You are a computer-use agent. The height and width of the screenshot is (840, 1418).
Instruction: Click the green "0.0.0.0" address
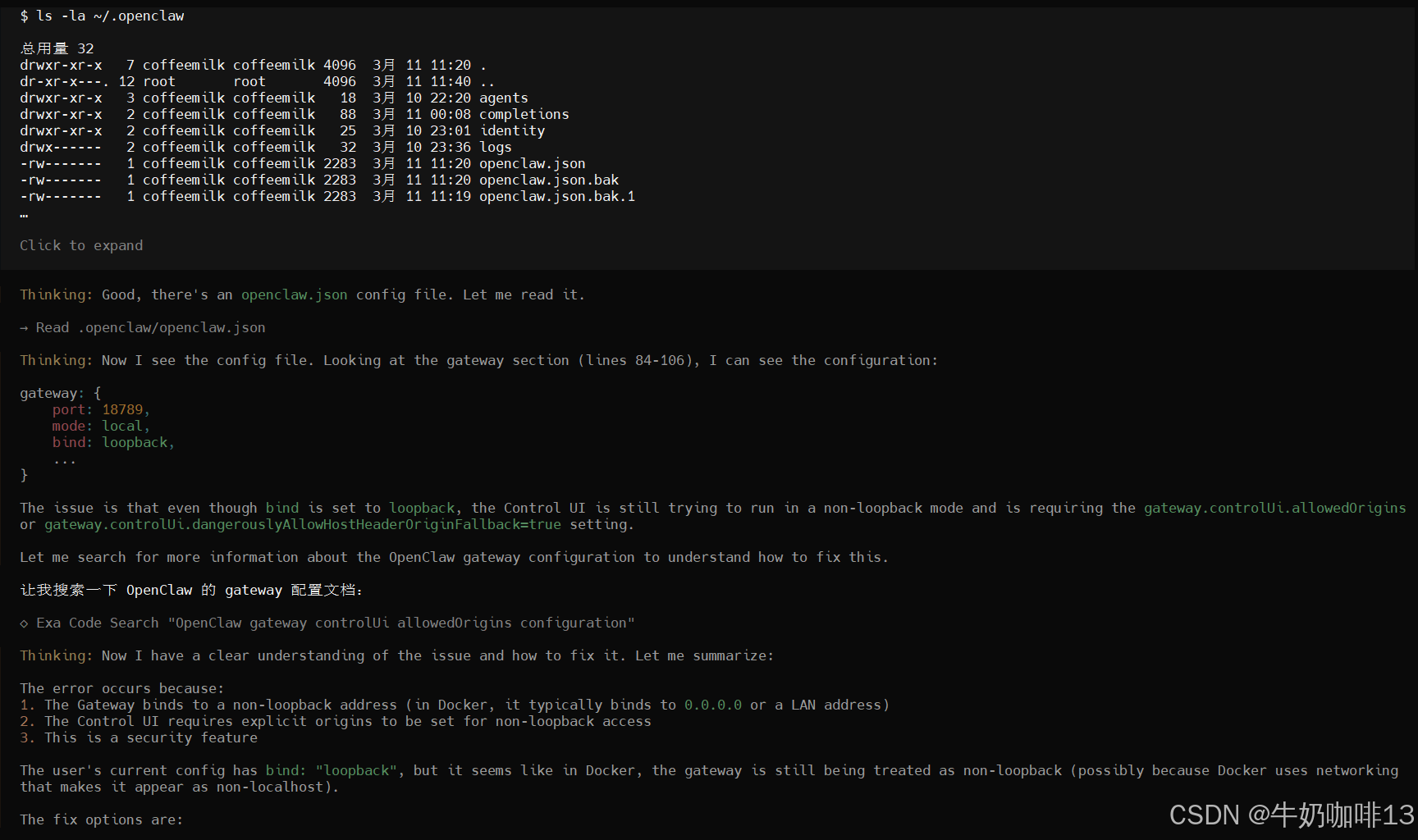click(713, 705)
